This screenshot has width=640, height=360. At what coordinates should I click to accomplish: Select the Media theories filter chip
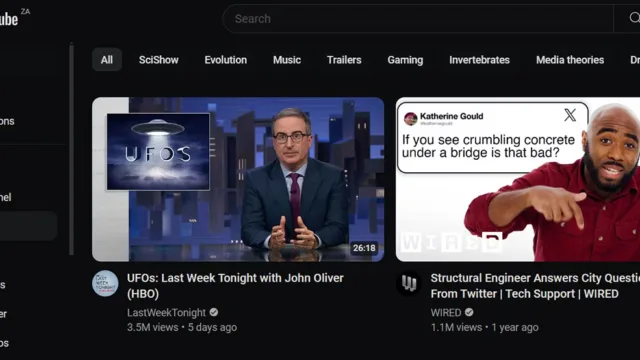[570, 60]
